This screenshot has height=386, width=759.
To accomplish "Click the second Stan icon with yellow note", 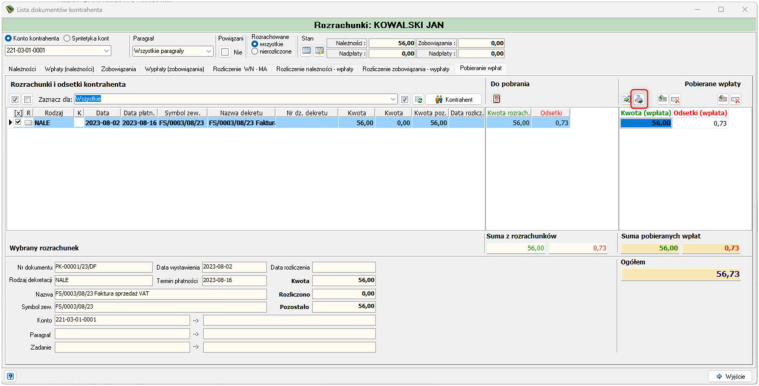I will [x=319, y=50].
